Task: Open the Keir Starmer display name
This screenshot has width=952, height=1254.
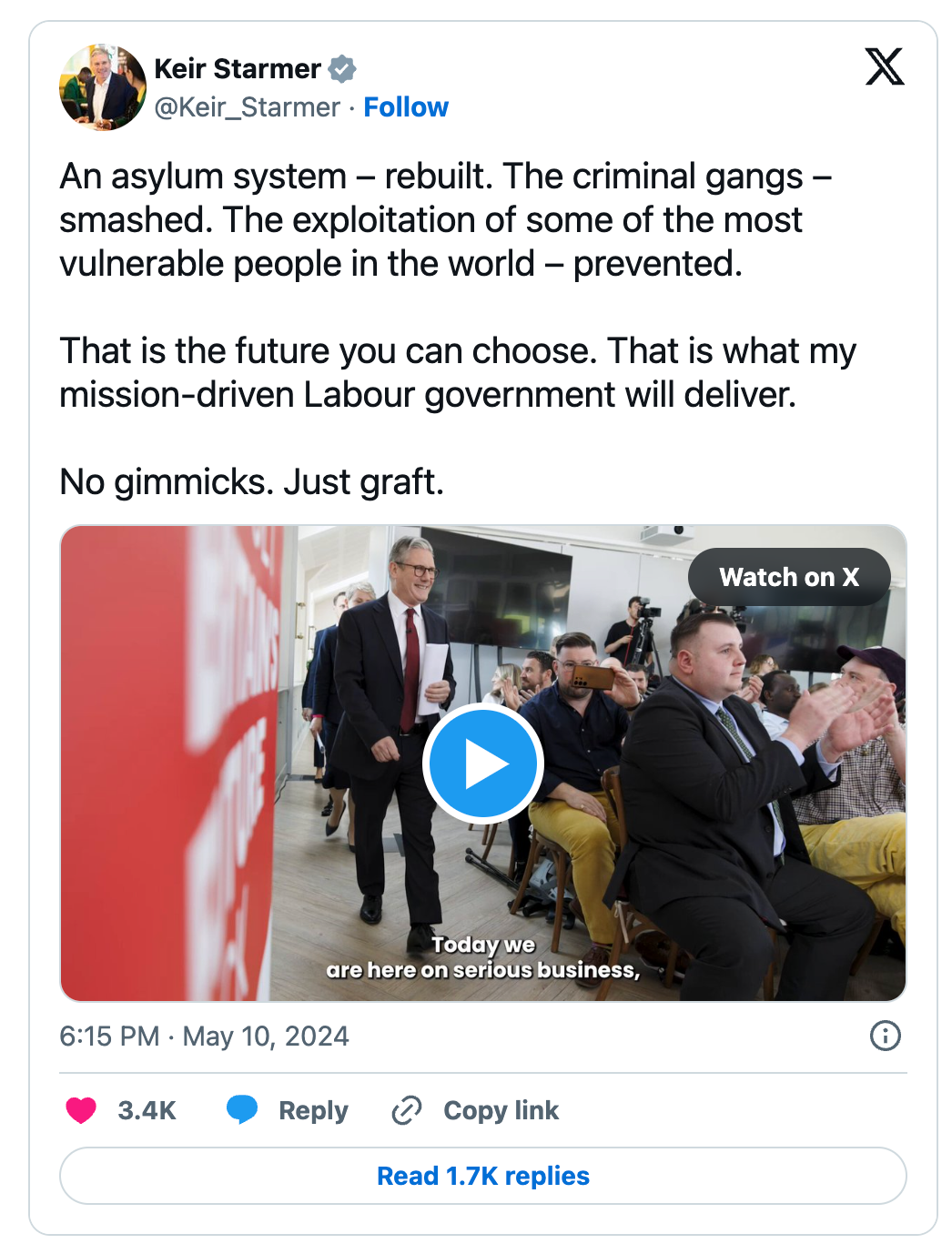Action: point(238,68)
